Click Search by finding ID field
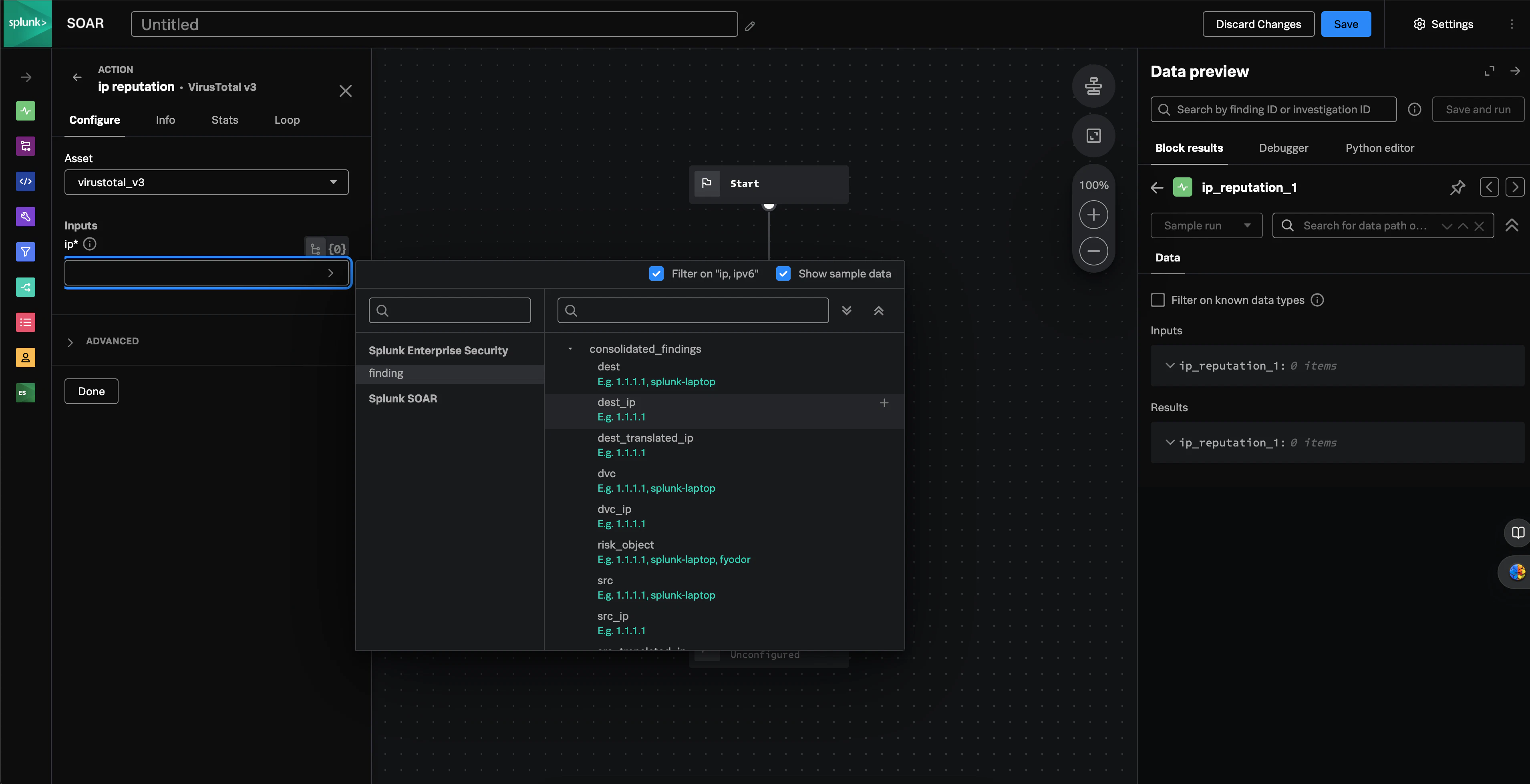This screenshot has height=784, width=1530. click(x=1273, y=110)
